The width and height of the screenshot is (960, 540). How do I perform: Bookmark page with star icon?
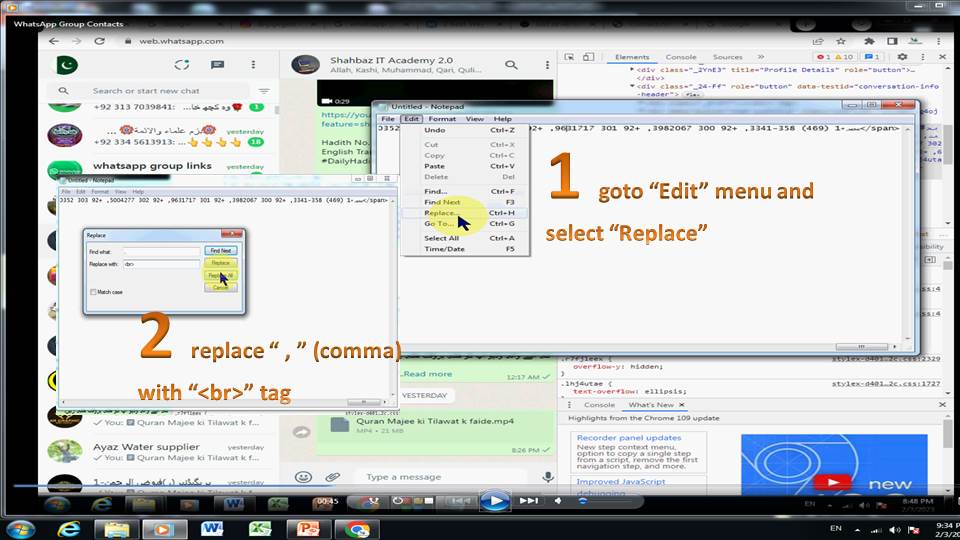click(841, 41)
